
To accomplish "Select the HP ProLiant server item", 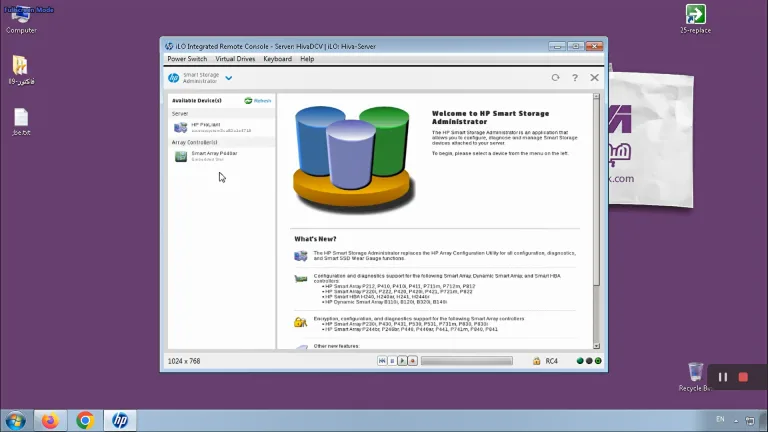I will (x=221, y=127).
